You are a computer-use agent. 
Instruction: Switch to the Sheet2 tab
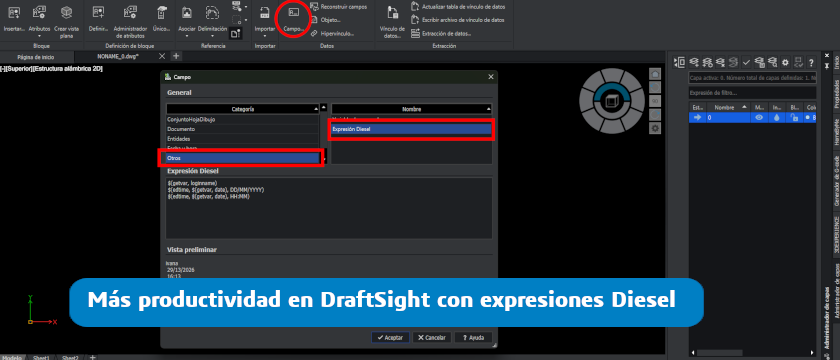70,357
